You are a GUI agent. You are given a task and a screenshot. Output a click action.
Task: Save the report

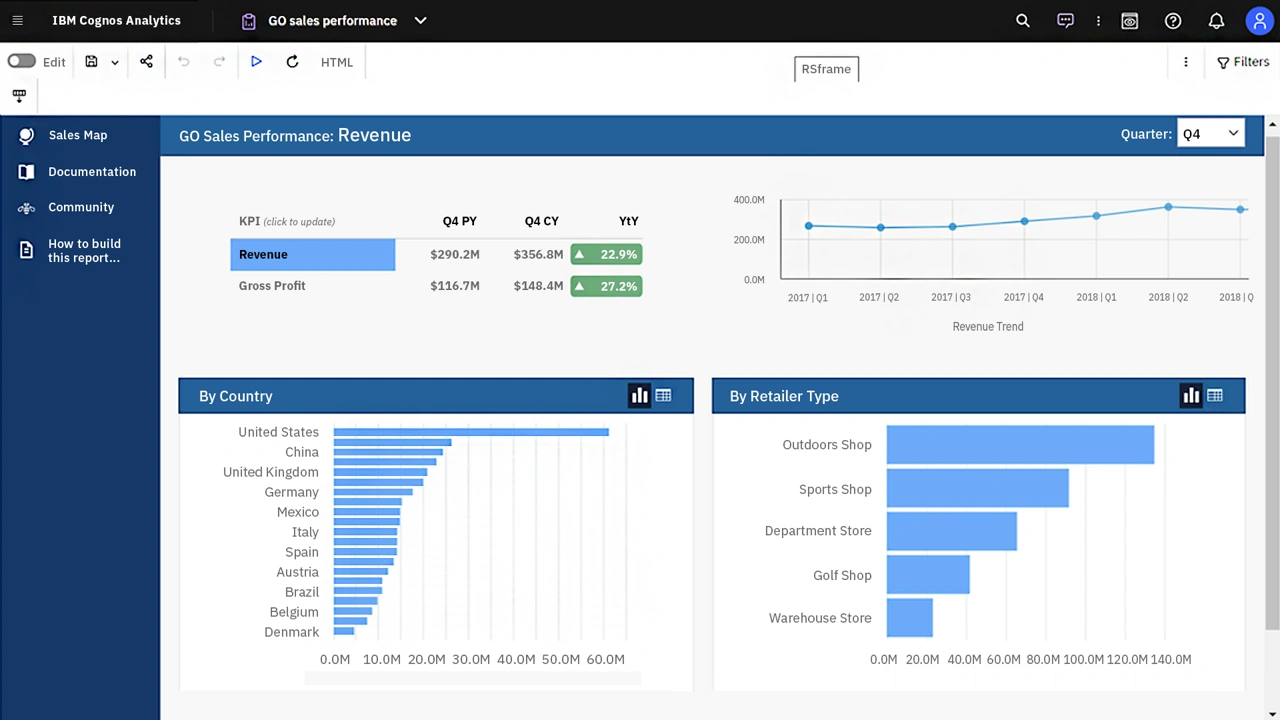click(x=91, y=61)
